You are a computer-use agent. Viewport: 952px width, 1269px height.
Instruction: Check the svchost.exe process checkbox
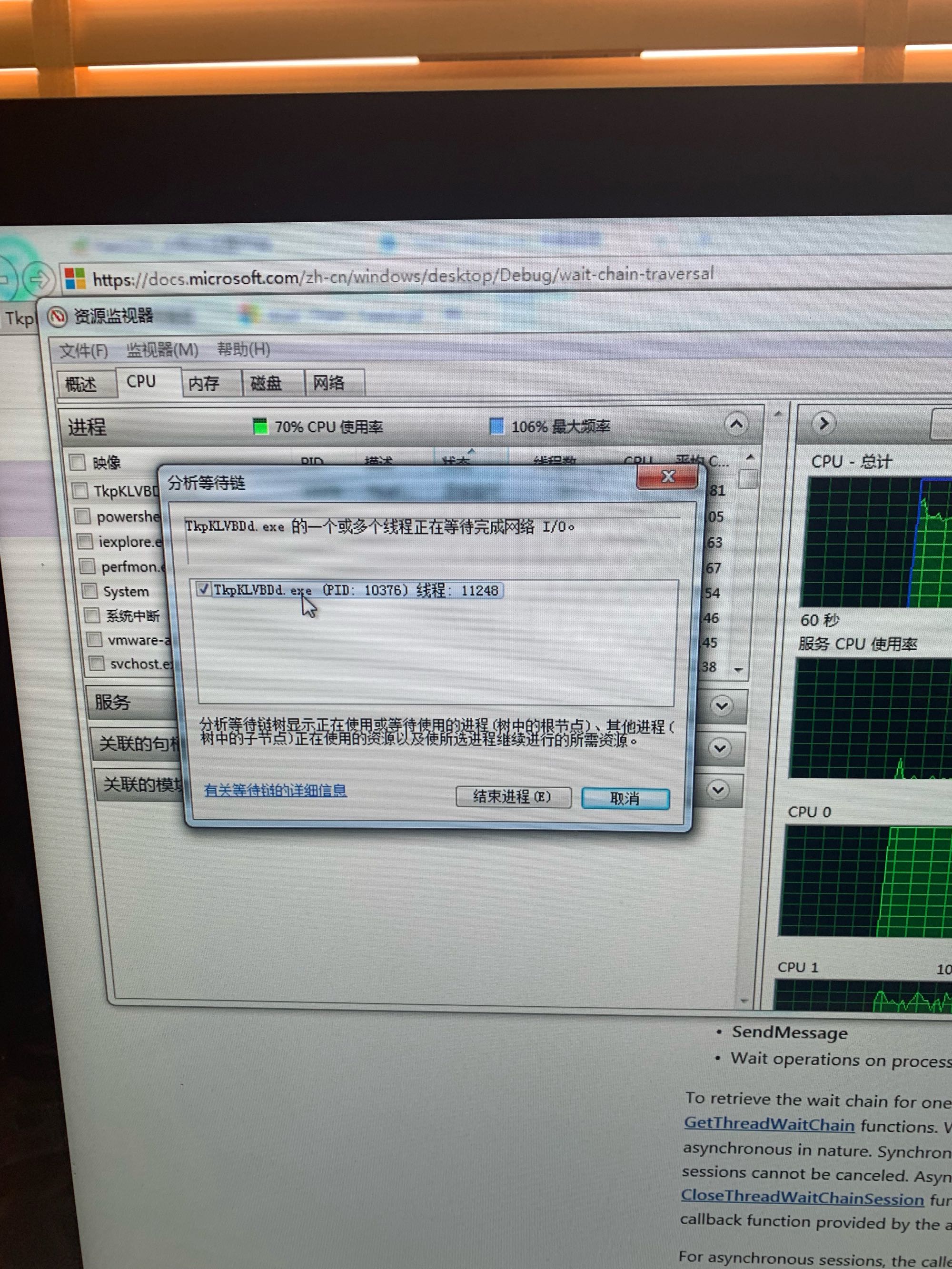tap(98, 664)
